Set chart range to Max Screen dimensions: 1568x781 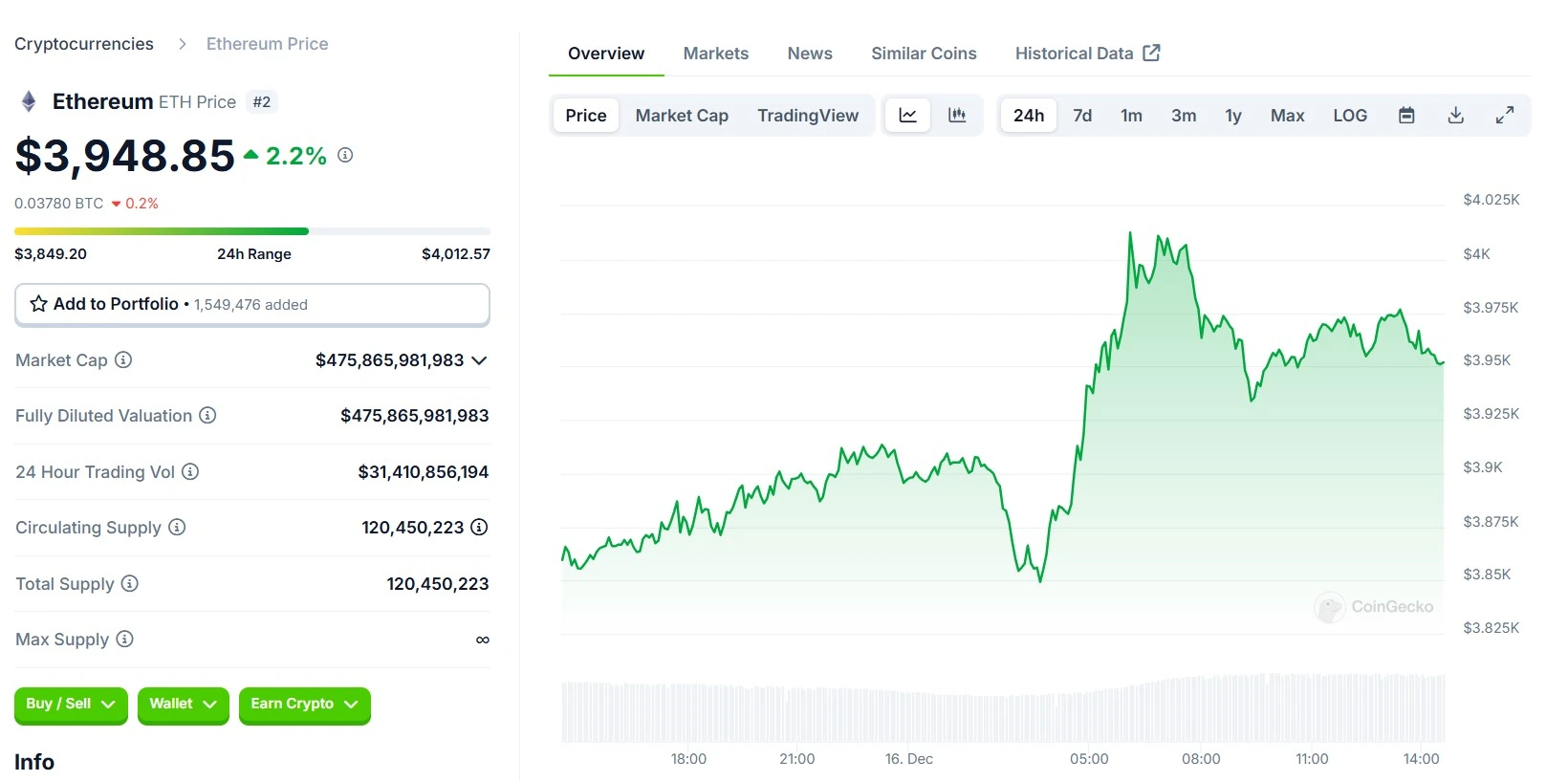click(1287, 116)
